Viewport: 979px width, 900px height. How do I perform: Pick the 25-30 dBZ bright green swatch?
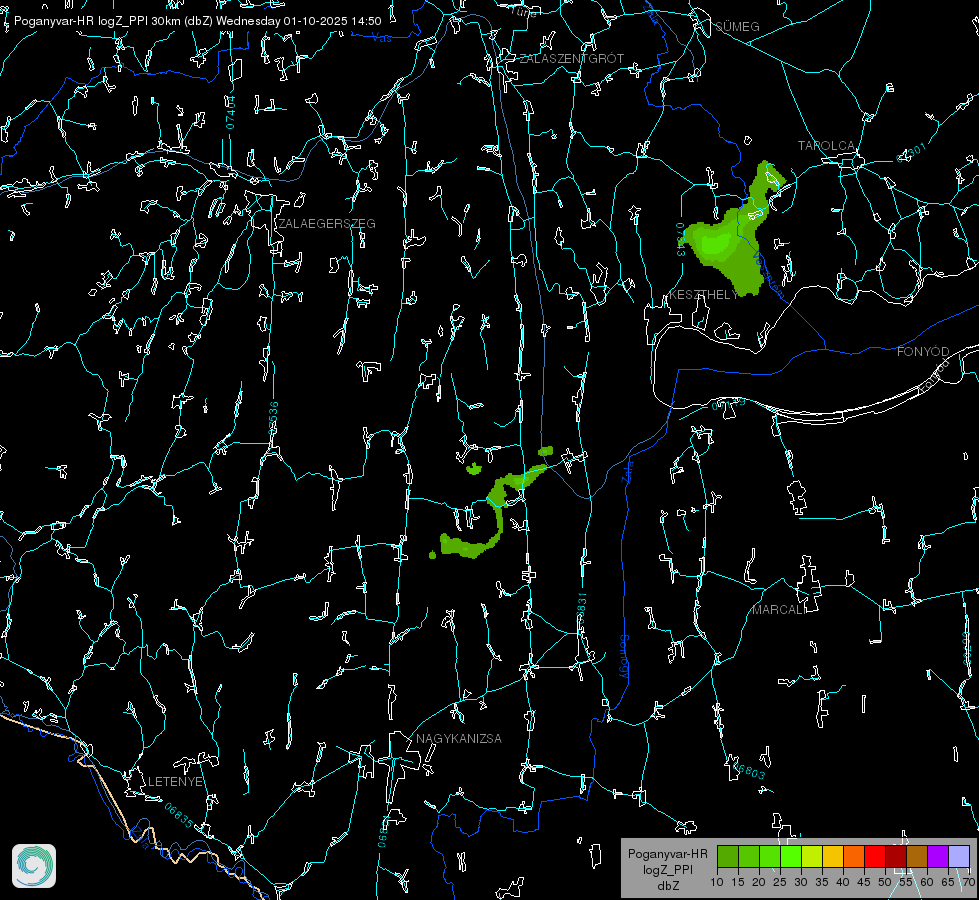tap(791, 856)
